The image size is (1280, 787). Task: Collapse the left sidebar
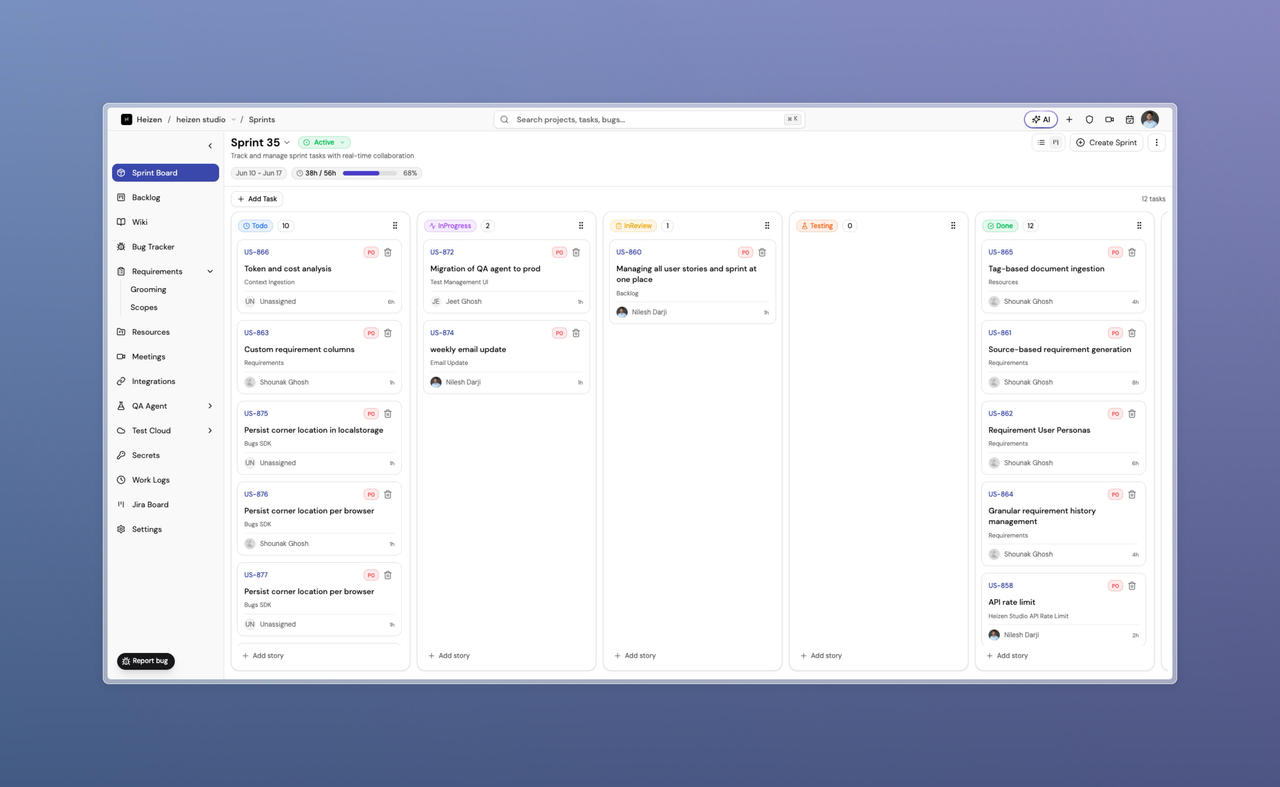coord(210,146)
